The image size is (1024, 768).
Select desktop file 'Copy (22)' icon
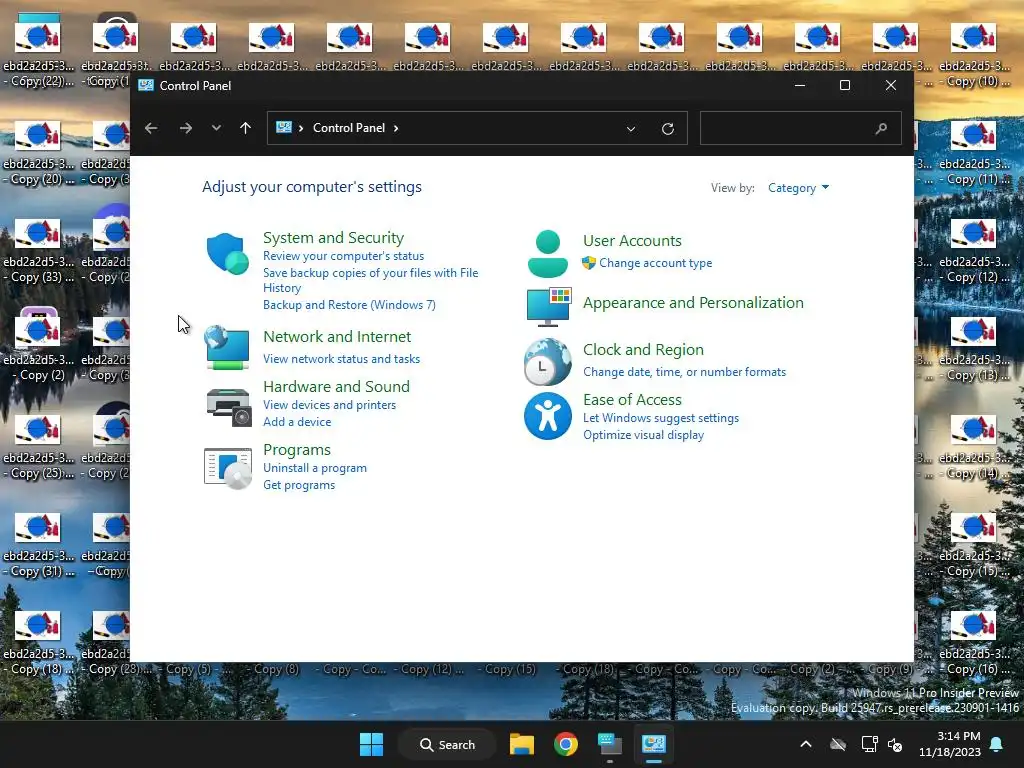pos(38,37)
